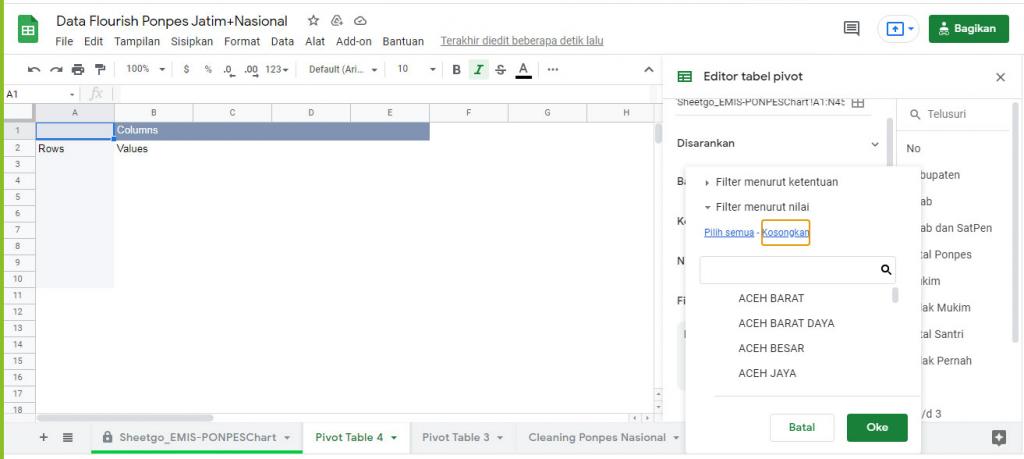Toggle italic formatting
Screen dimensions: 1024x459
[479, 69]
